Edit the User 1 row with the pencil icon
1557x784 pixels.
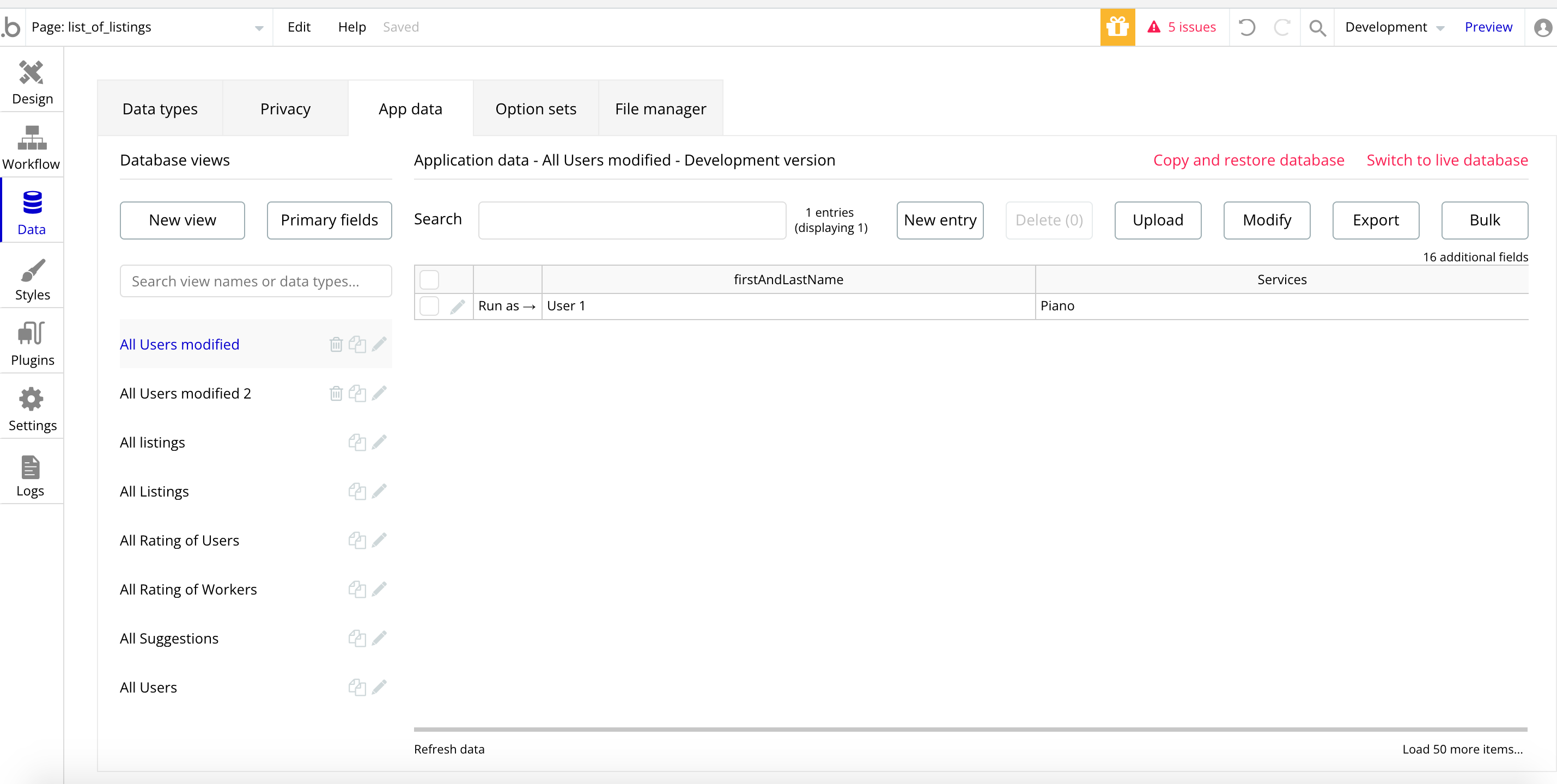point(458,306)
